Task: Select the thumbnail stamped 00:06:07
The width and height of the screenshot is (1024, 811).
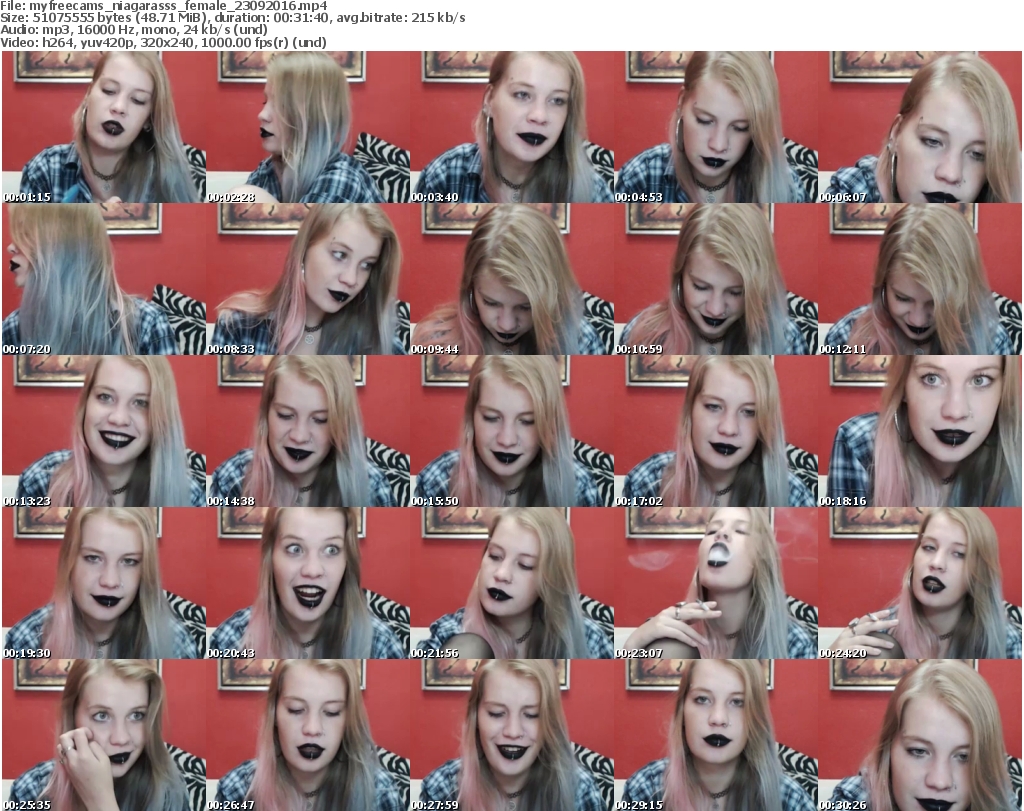Action: tap(920, 127)
